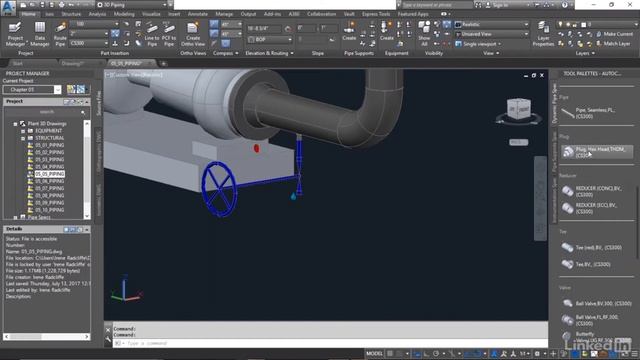Viewport: 640px width, 360px height.
Task: Click the UCS icon in the viewport
Action: click(x=126, y=289)
